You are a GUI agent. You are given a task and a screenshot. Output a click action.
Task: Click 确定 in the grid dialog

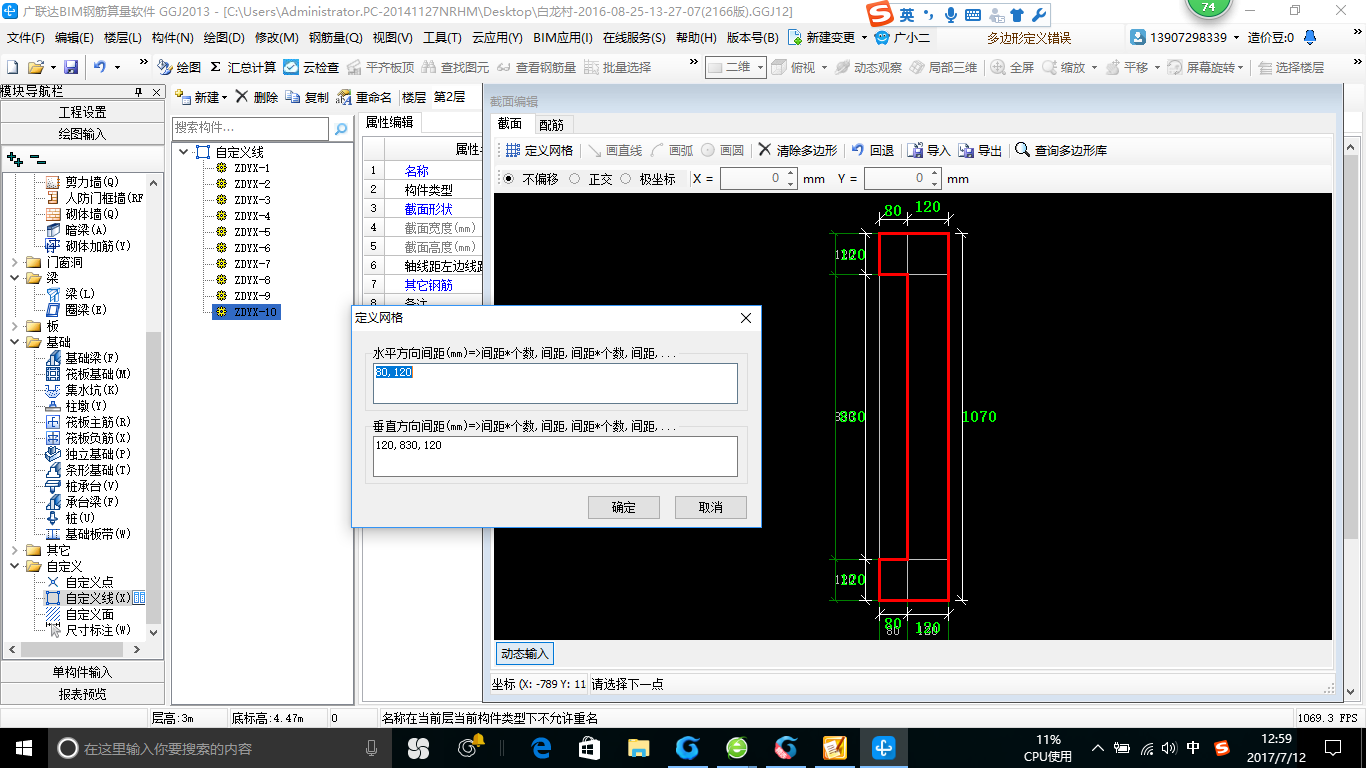(624, 507)
